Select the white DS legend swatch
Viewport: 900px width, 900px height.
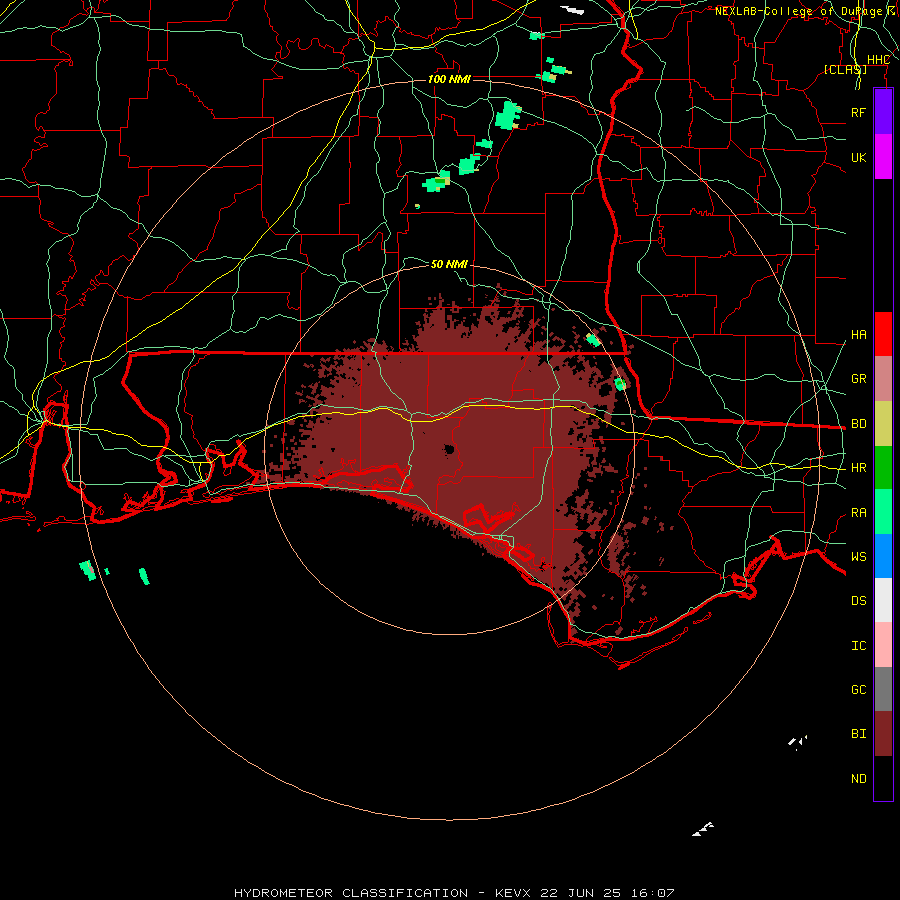(x=883, y=600)
